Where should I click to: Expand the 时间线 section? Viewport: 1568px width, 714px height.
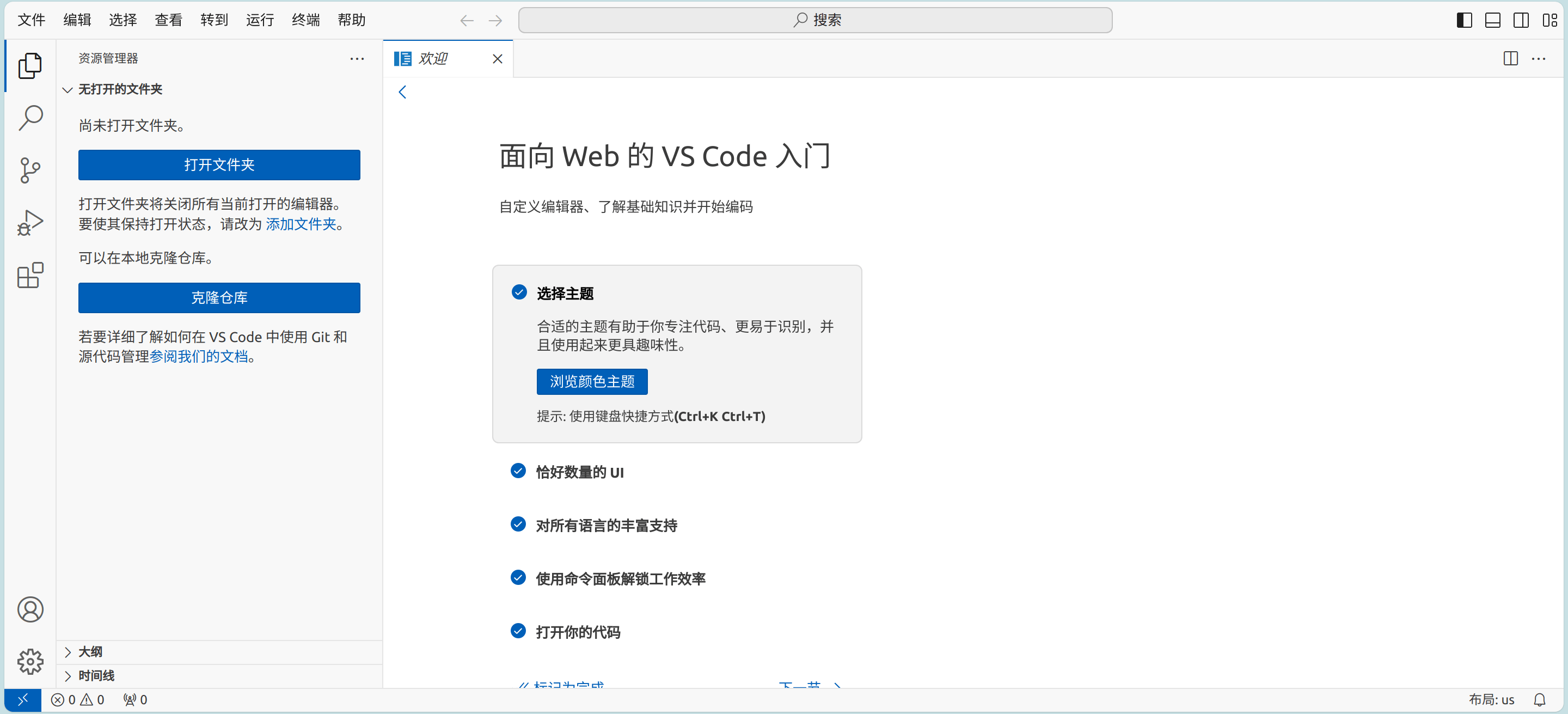pyautogui.click(x=219, y=676)
